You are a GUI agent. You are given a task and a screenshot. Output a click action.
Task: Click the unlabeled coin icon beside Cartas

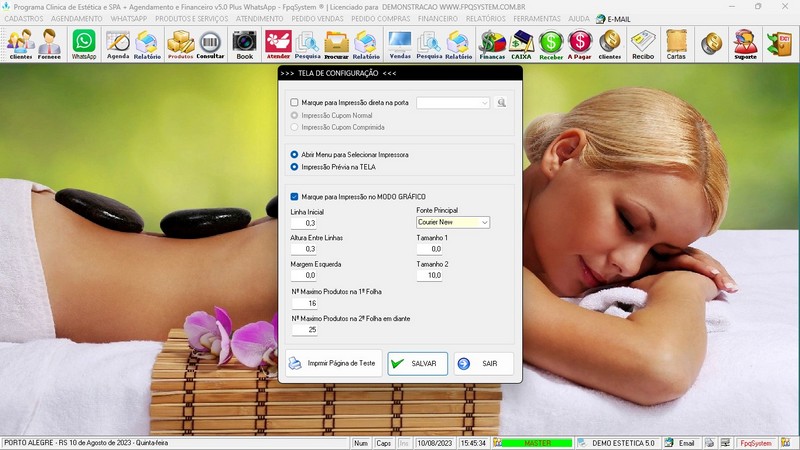point(711,43)
